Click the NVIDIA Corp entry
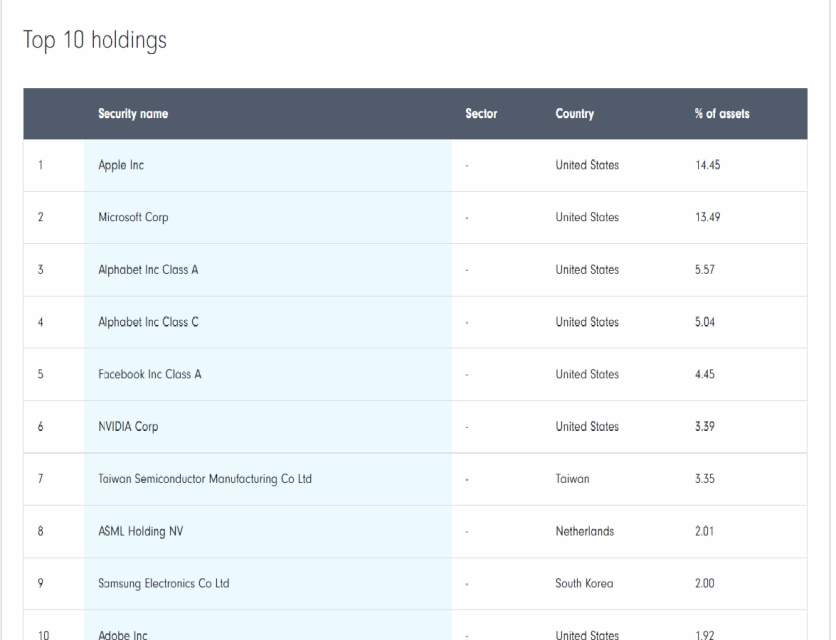836x640 pixels. (x=128, y=426)
